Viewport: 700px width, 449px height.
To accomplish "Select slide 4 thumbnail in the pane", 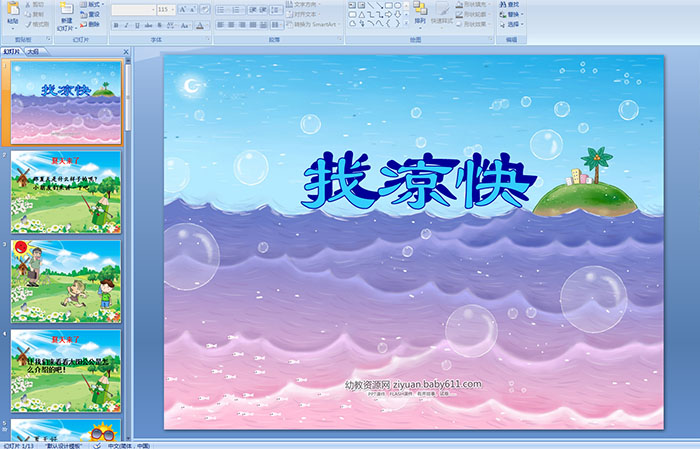I will click(x=66, y=371).
